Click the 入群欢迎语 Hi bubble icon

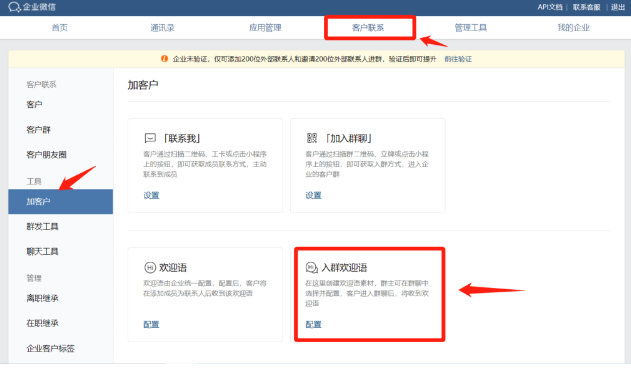pyautogui.click(x=312, y=267)
